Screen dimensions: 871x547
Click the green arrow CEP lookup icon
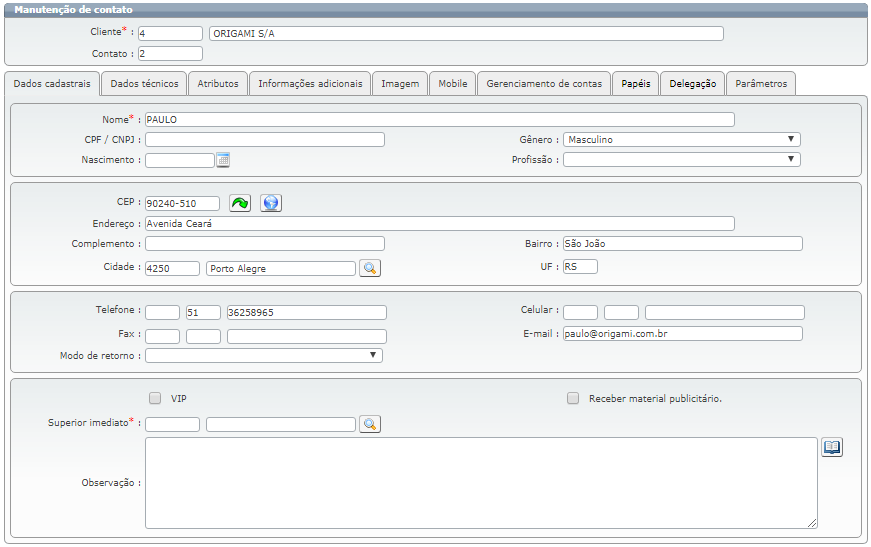[240, 203]
